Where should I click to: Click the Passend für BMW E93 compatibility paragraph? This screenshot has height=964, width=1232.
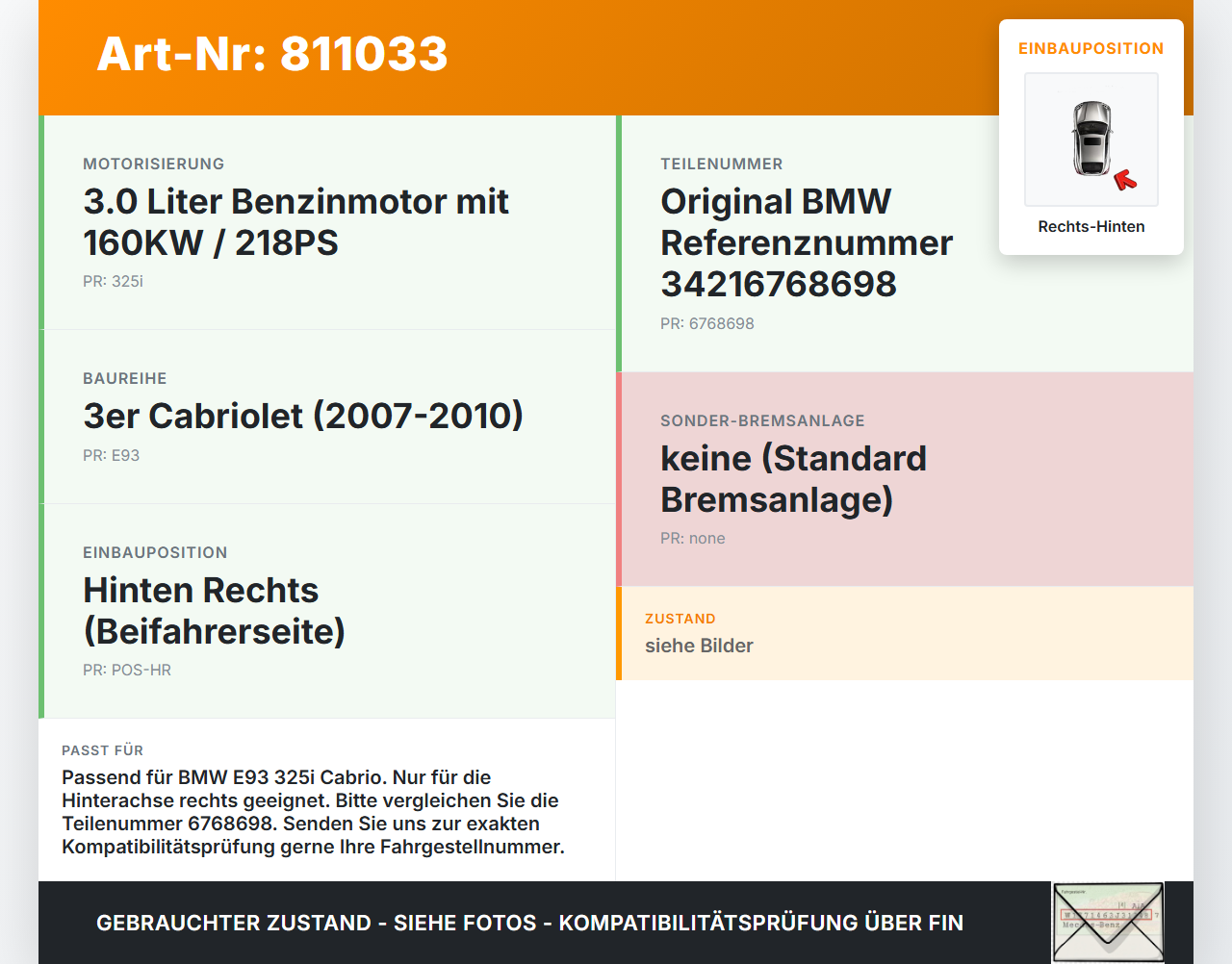pyautogui.click(x=313, y=812)
